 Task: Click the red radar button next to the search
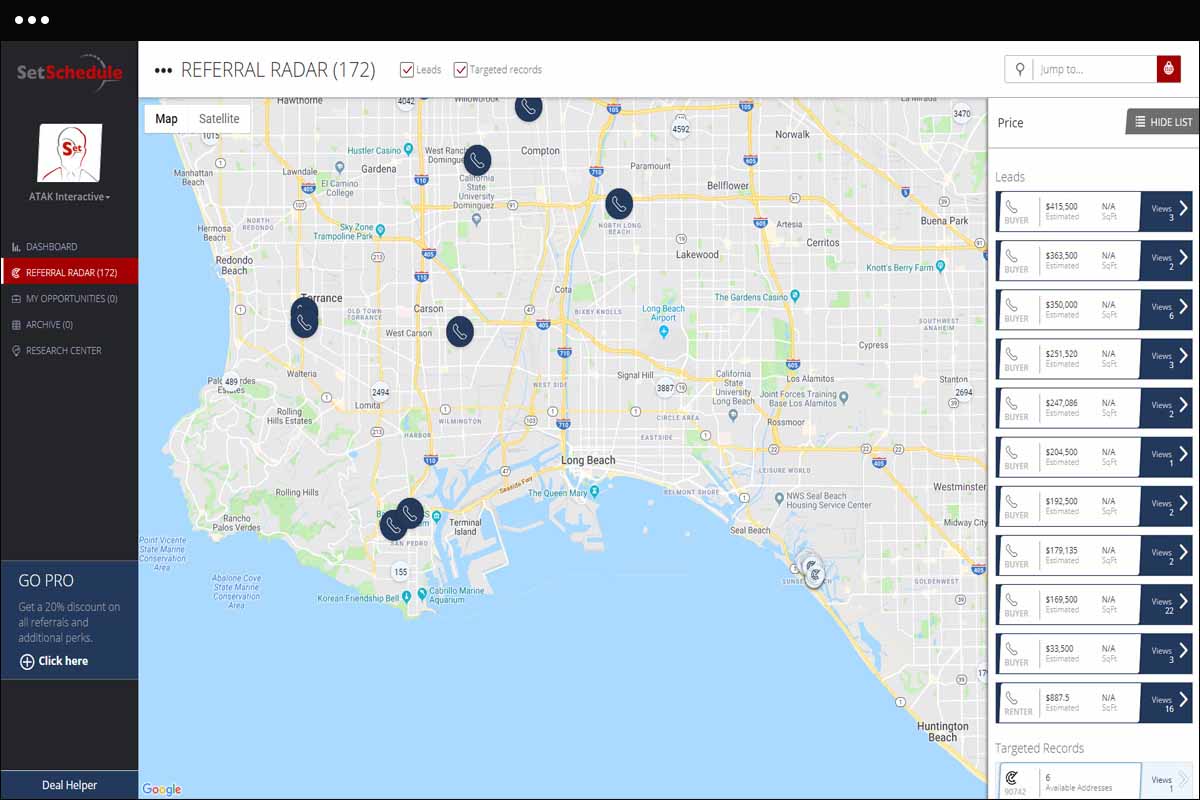click(1169, 69)
